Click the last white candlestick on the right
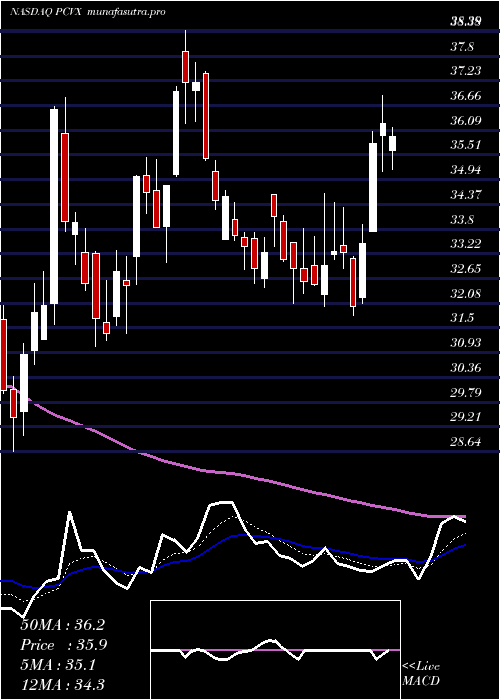The width and height of the screenshot is (500, 700). (393, 144)
